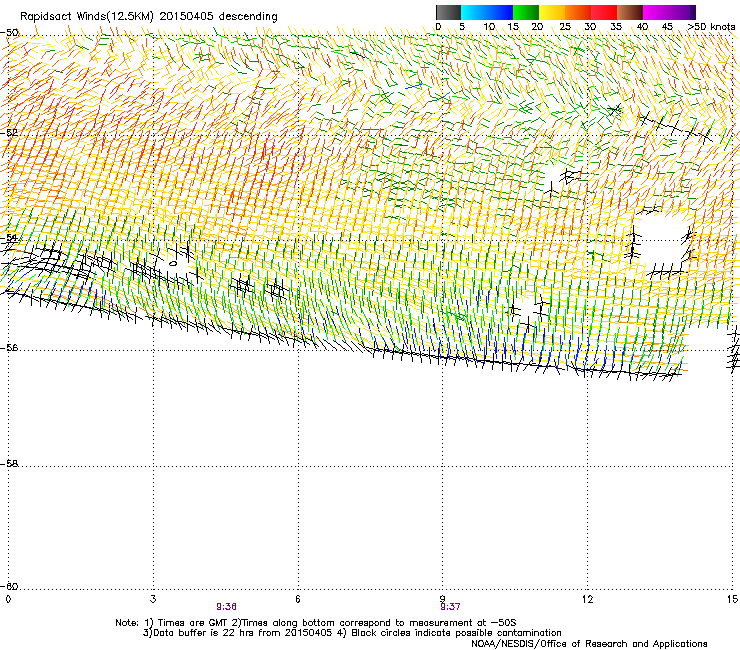Click the latitude label '-58'
The height and width of the screenshot is (650, 740).
pos(9,464)
